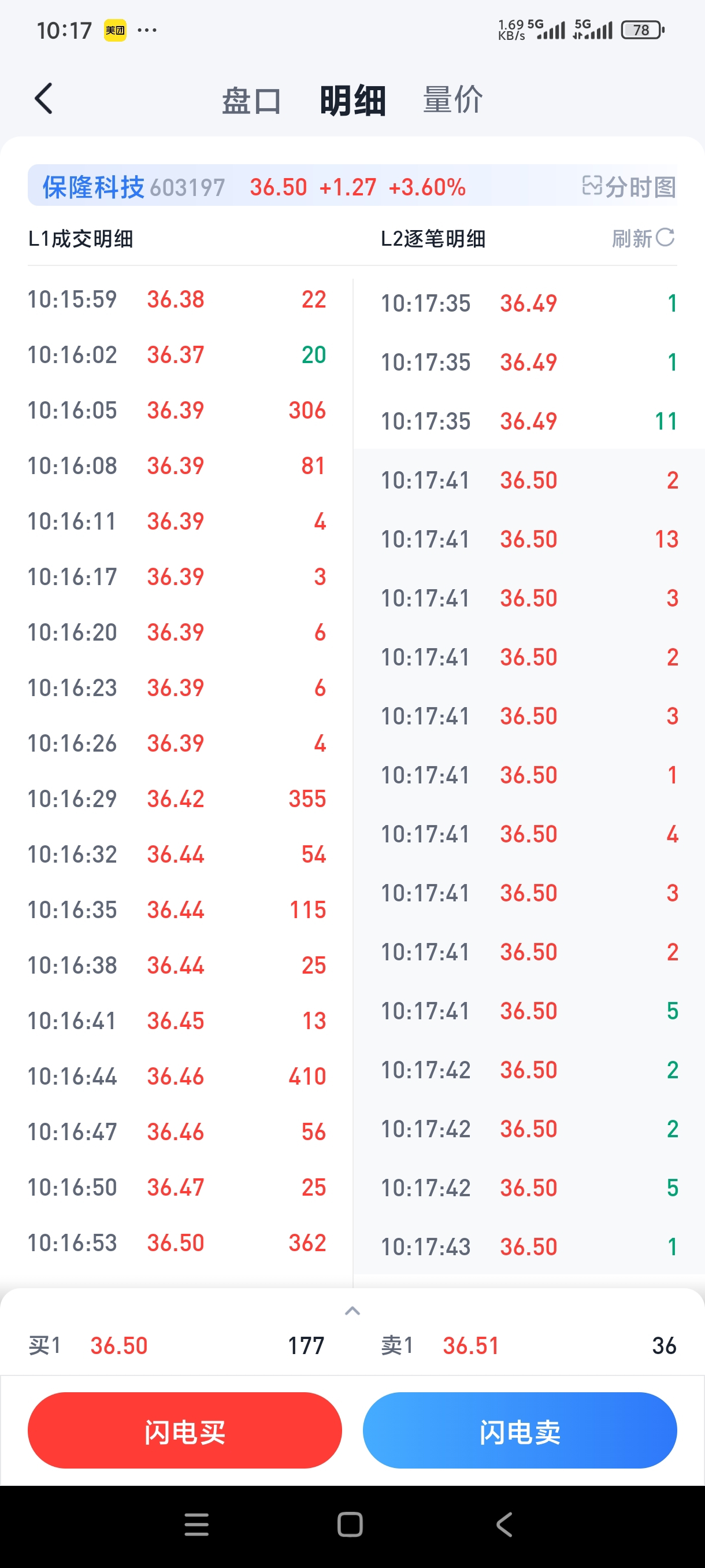Tap the Android recent apps menu icon
The image size is (705, 1568).
[x=196, y=1525]
